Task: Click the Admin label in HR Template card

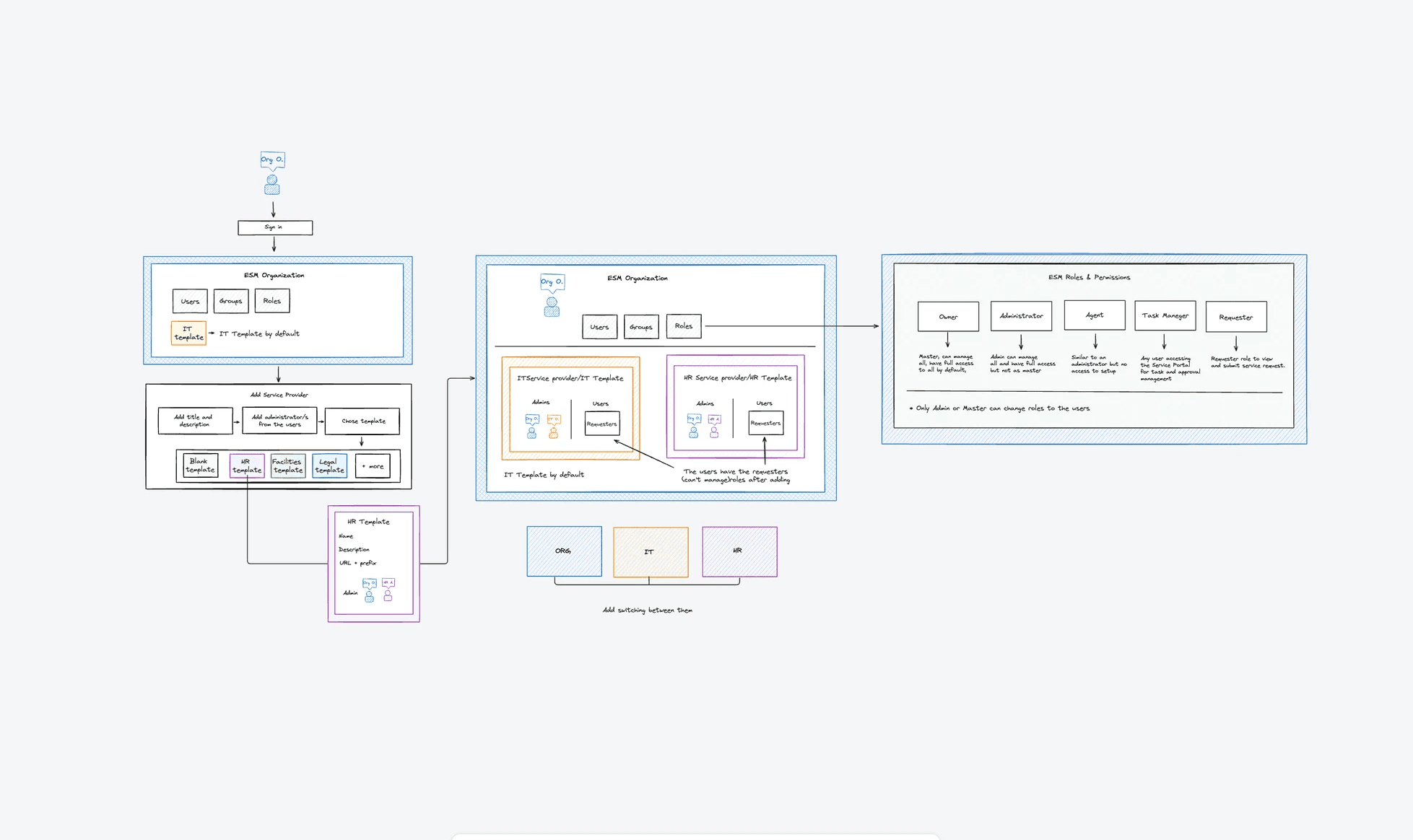Action: [x=350, y=593]
